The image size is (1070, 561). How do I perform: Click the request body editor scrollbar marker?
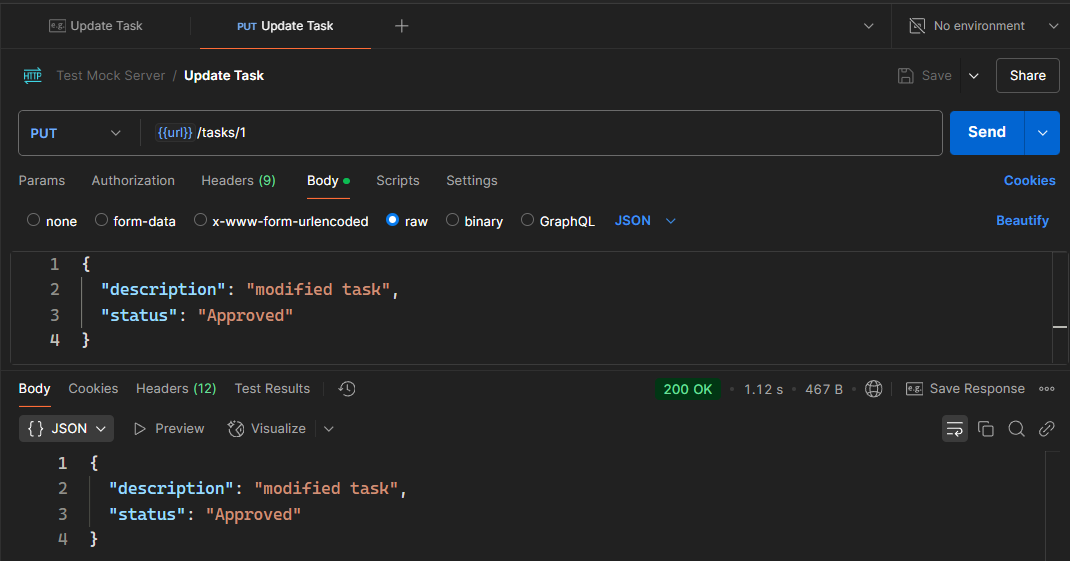point(1060,327)
